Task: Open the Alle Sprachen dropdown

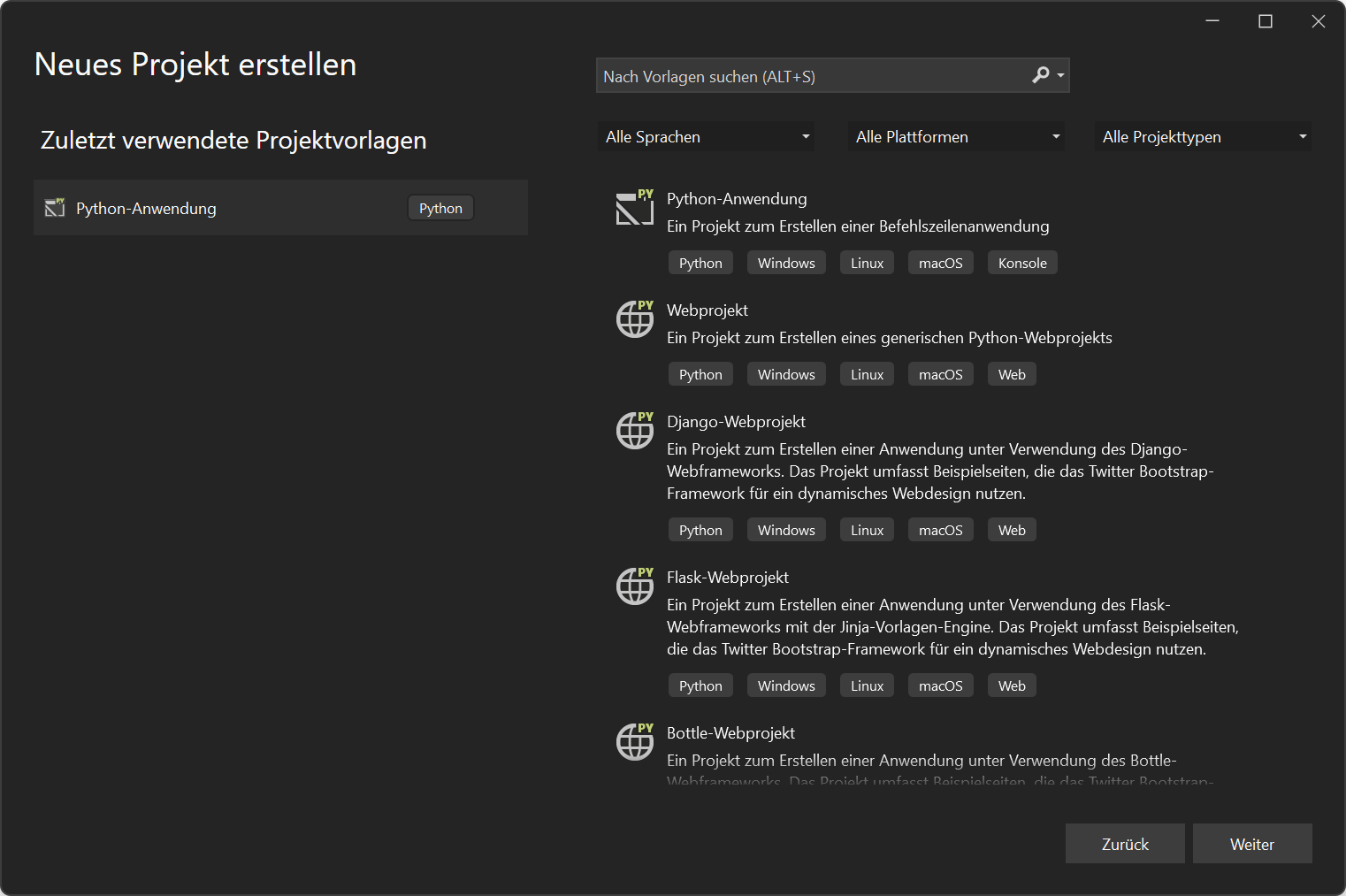Action: pyautogui.click(x=706, y=136)
